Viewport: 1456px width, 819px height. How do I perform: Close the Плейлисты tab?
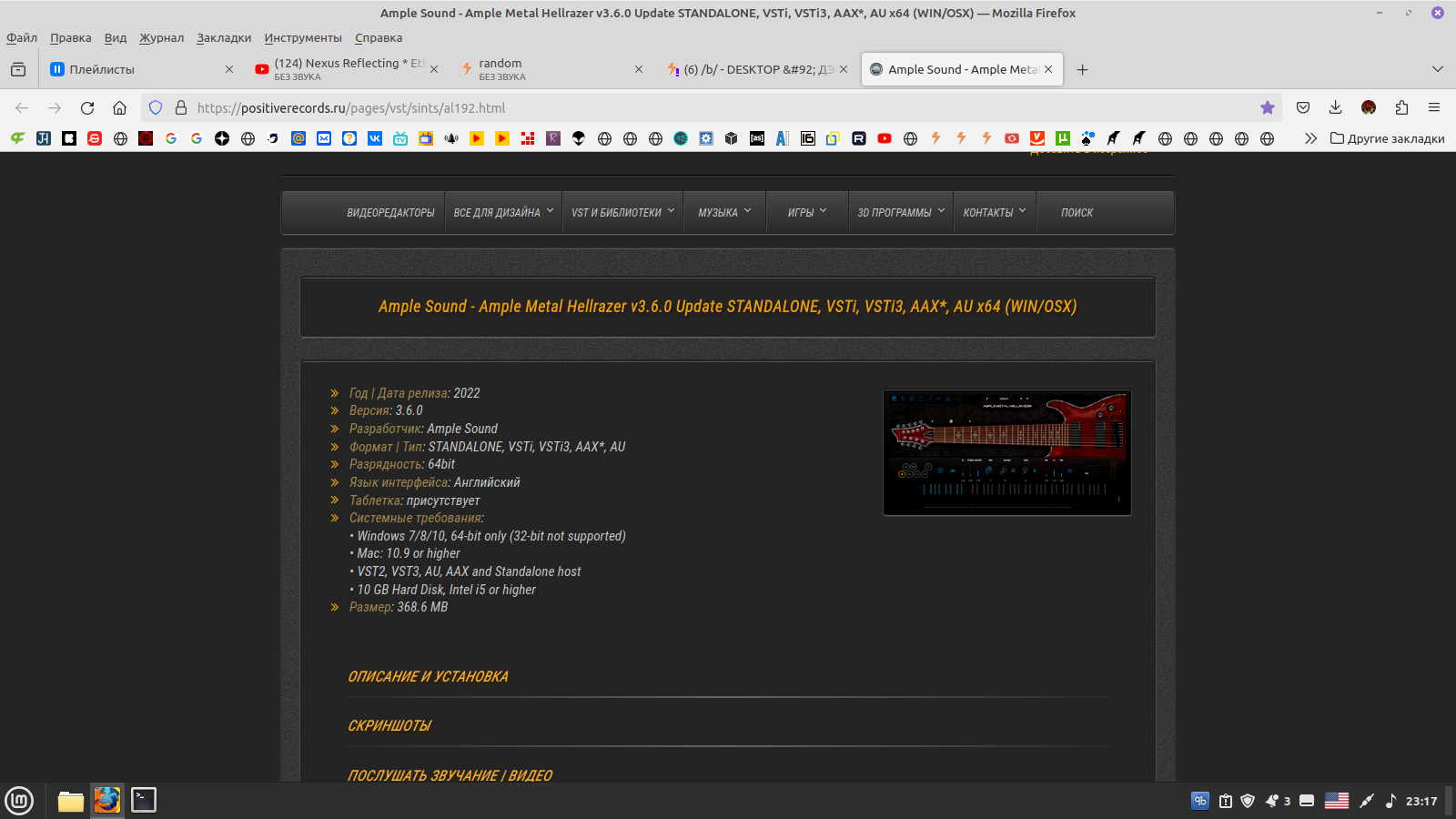click(x=229, y=69)
